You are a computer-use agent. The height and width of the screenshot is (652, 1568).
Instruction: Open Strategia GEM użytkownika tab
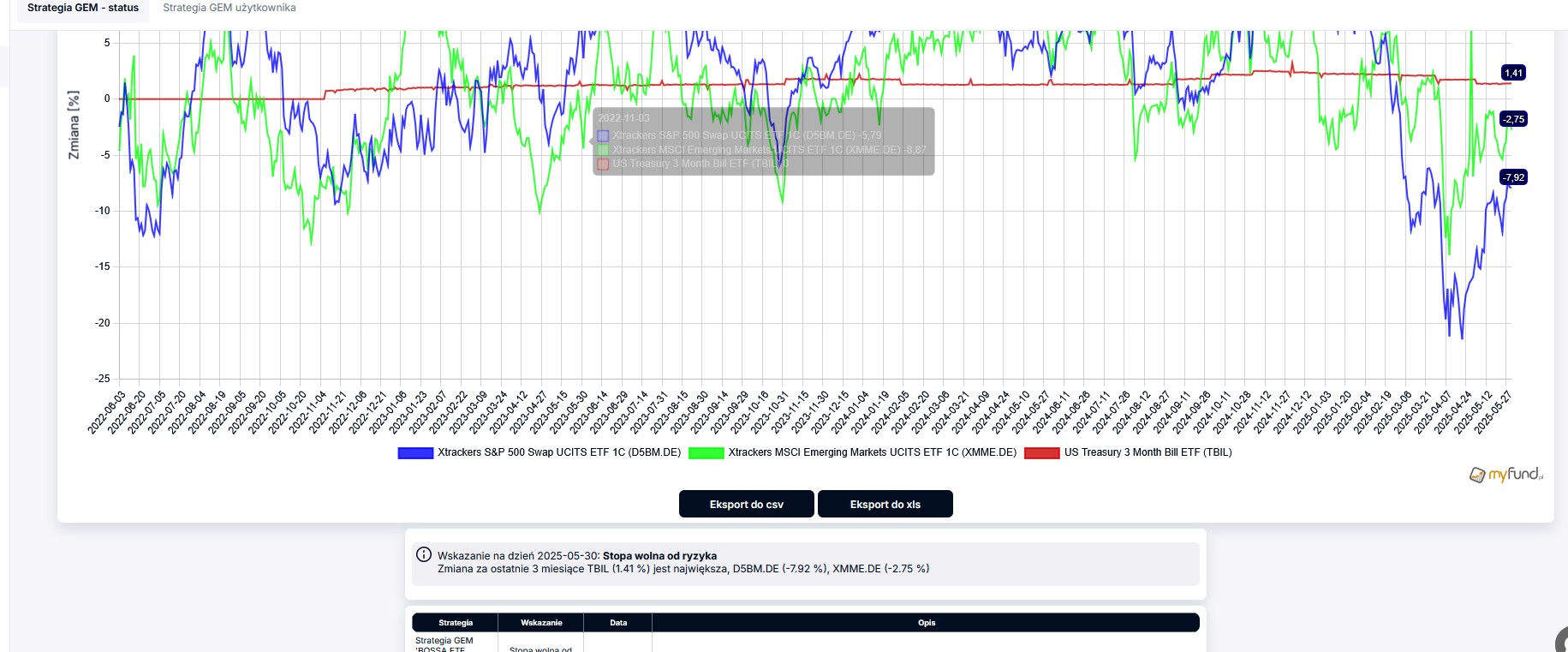230,8
